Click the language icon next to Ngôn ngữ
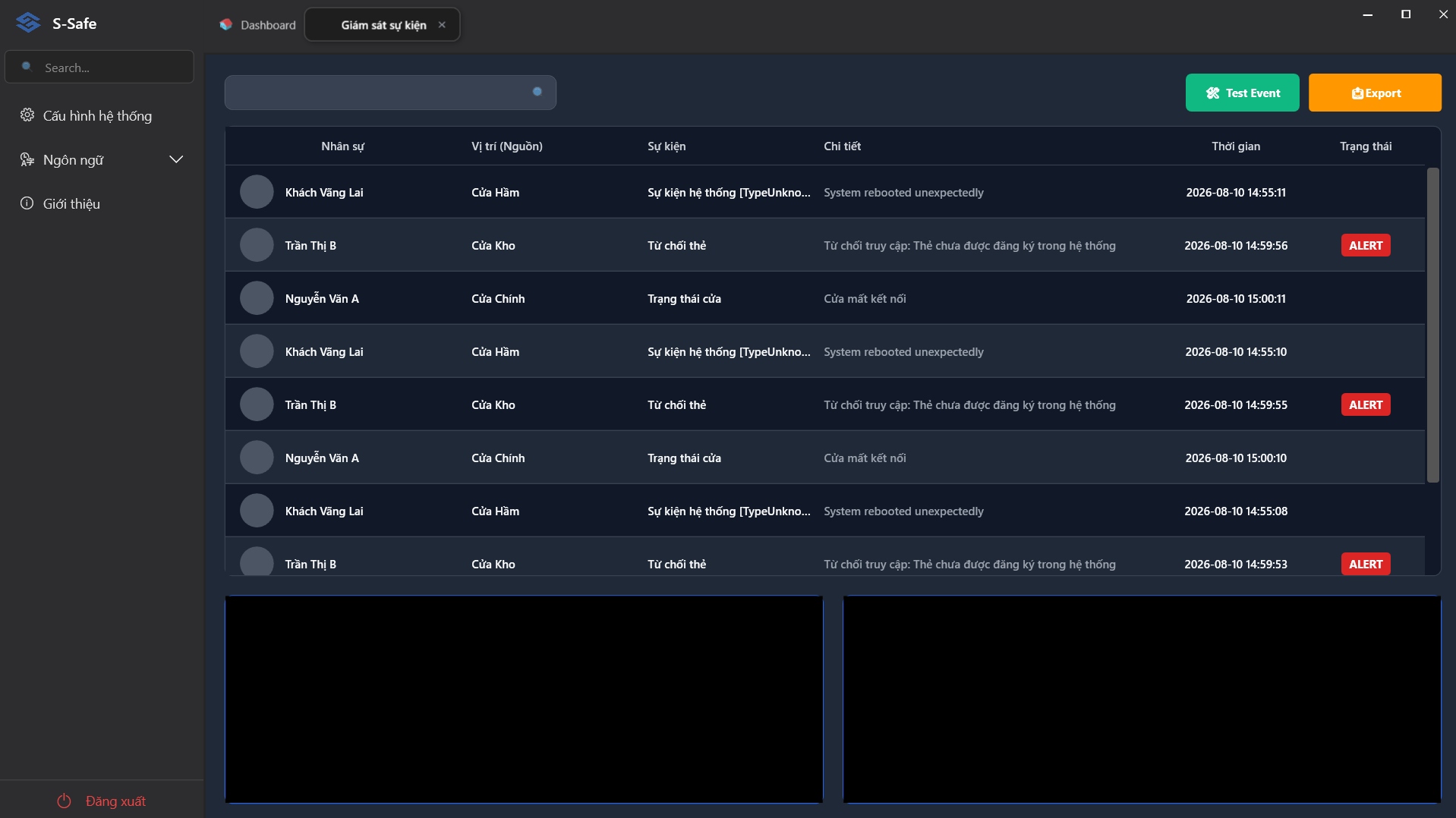The width and height of the screenshot is (1456, 818). pyautogui.click(x=27, y=159)
